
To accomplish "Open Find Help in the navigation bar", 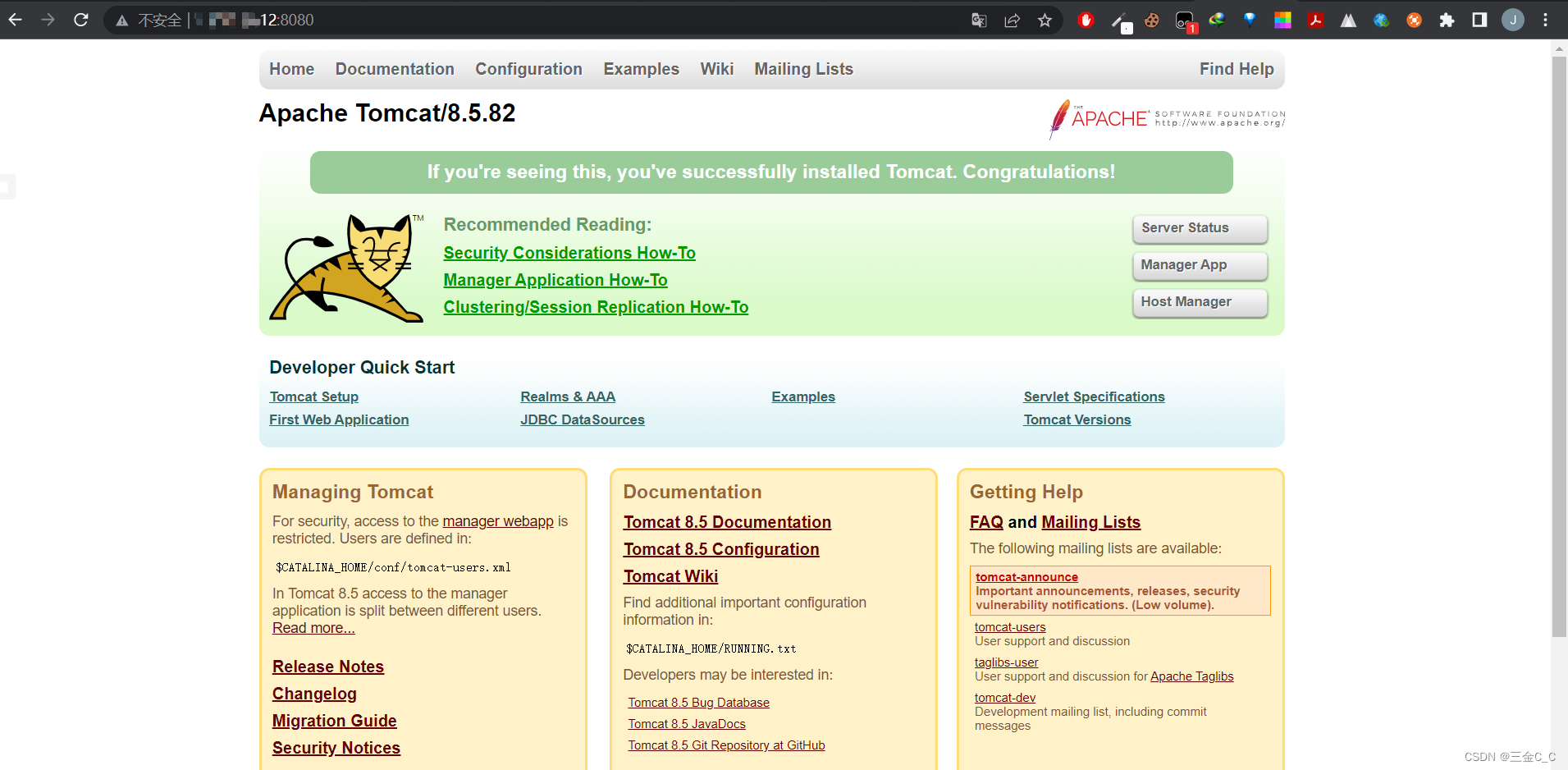I will coord(1237,69).
